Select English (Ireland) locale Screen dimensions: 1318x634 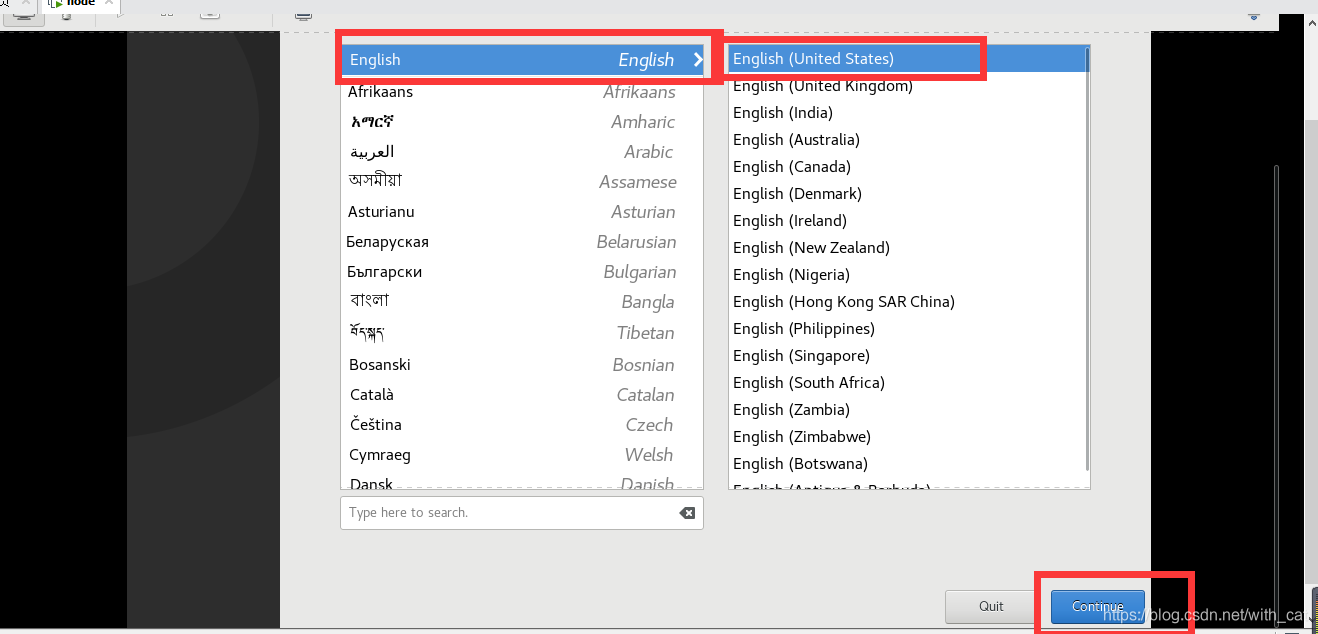(x=907, y=221)
